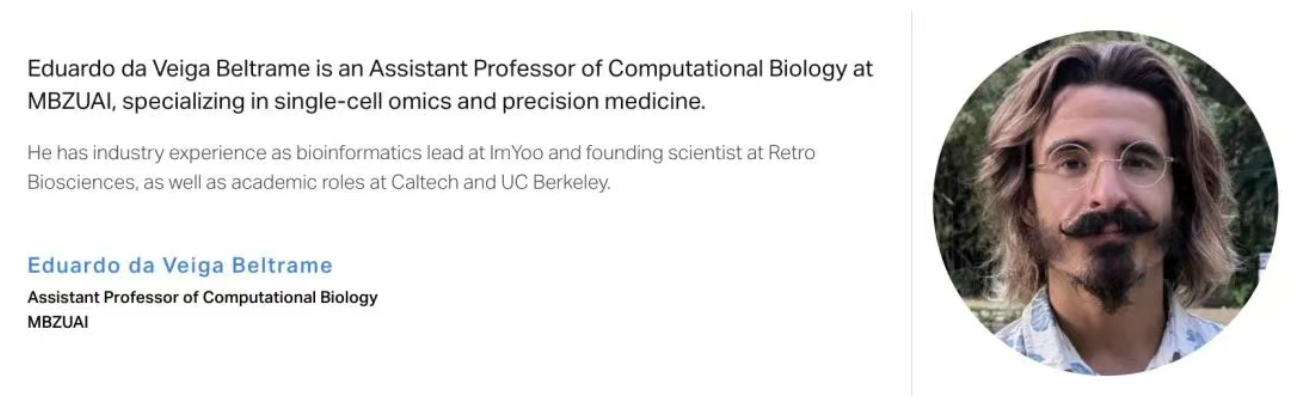
Task: Select the bold Assistant Professor of Computational Biology subtitle
Action: (x=203, y=298)
